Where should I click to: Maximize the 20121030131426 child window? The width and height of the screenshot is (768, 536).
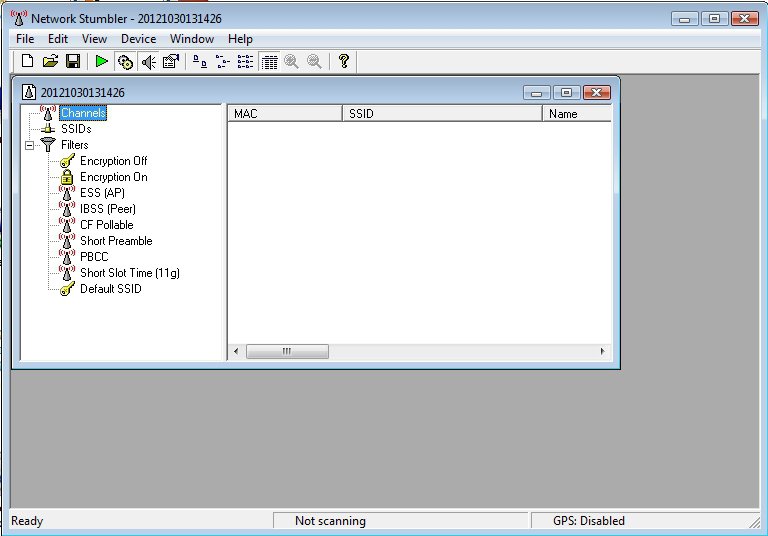(566, 93)
